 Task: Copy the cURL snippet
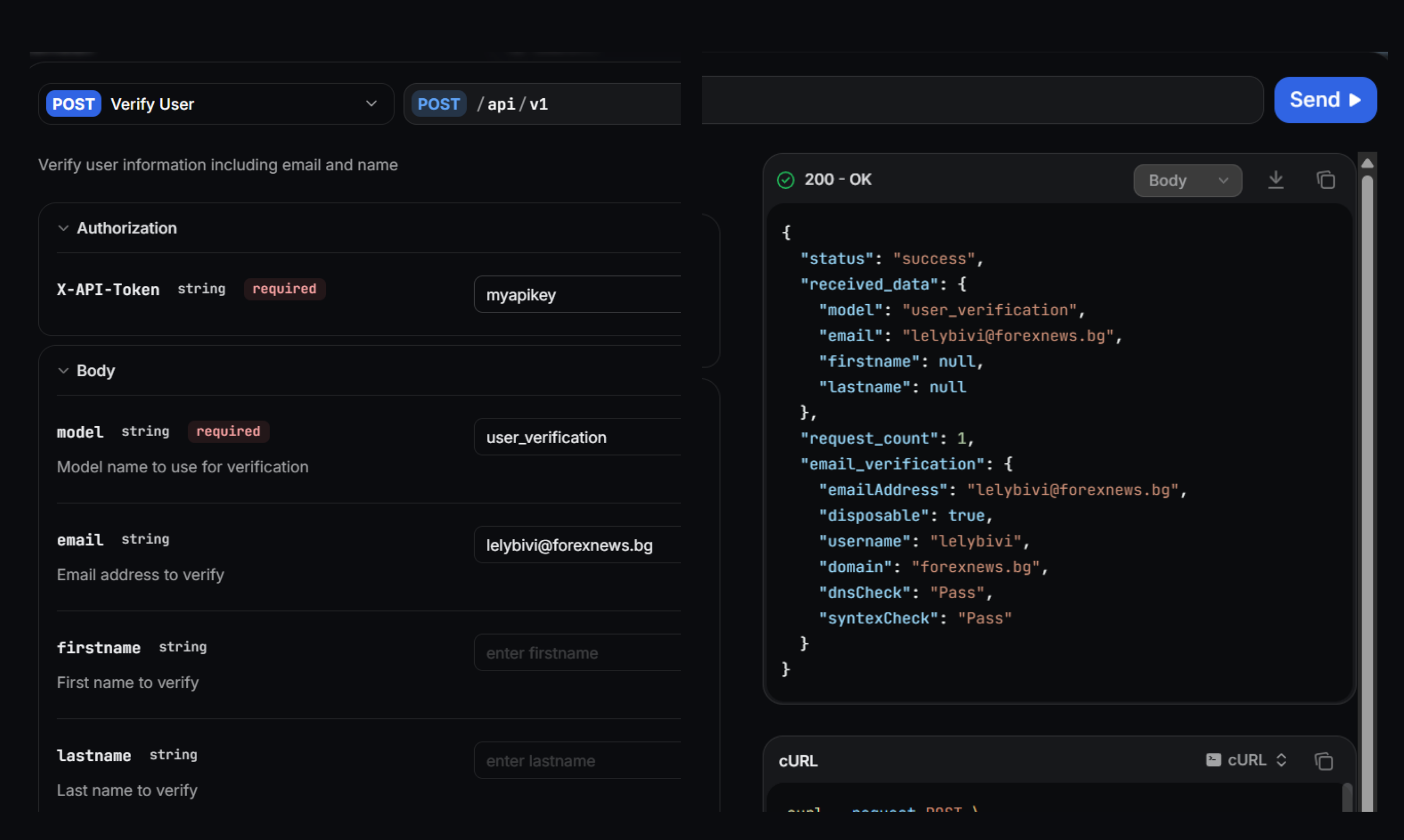pyautogui.click(x=1323, y=761)
